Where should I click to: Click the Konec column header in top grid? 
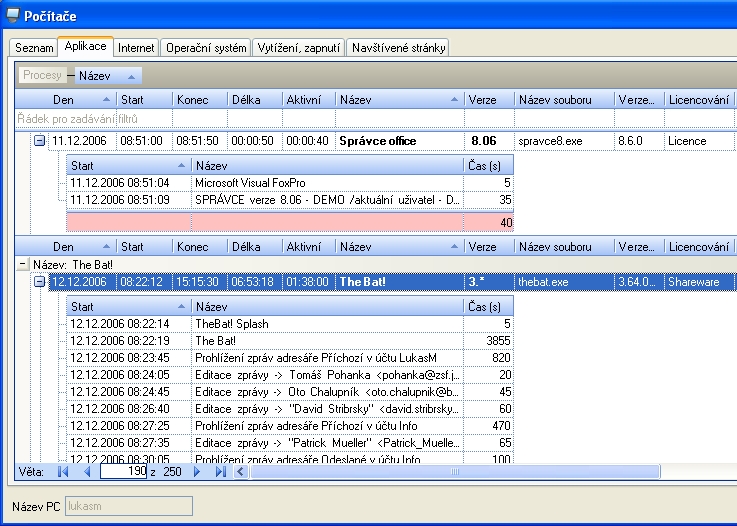point(200,100)
